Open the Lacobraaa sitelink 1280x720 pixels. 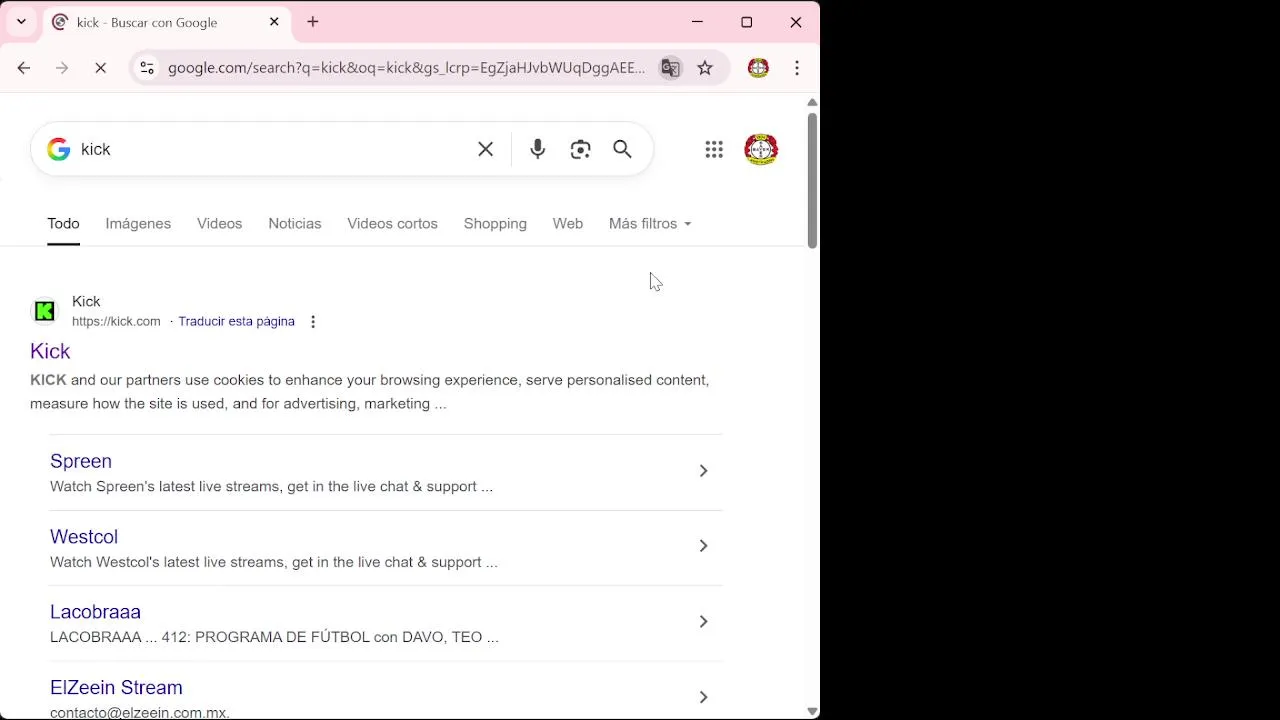click(95, 612)
